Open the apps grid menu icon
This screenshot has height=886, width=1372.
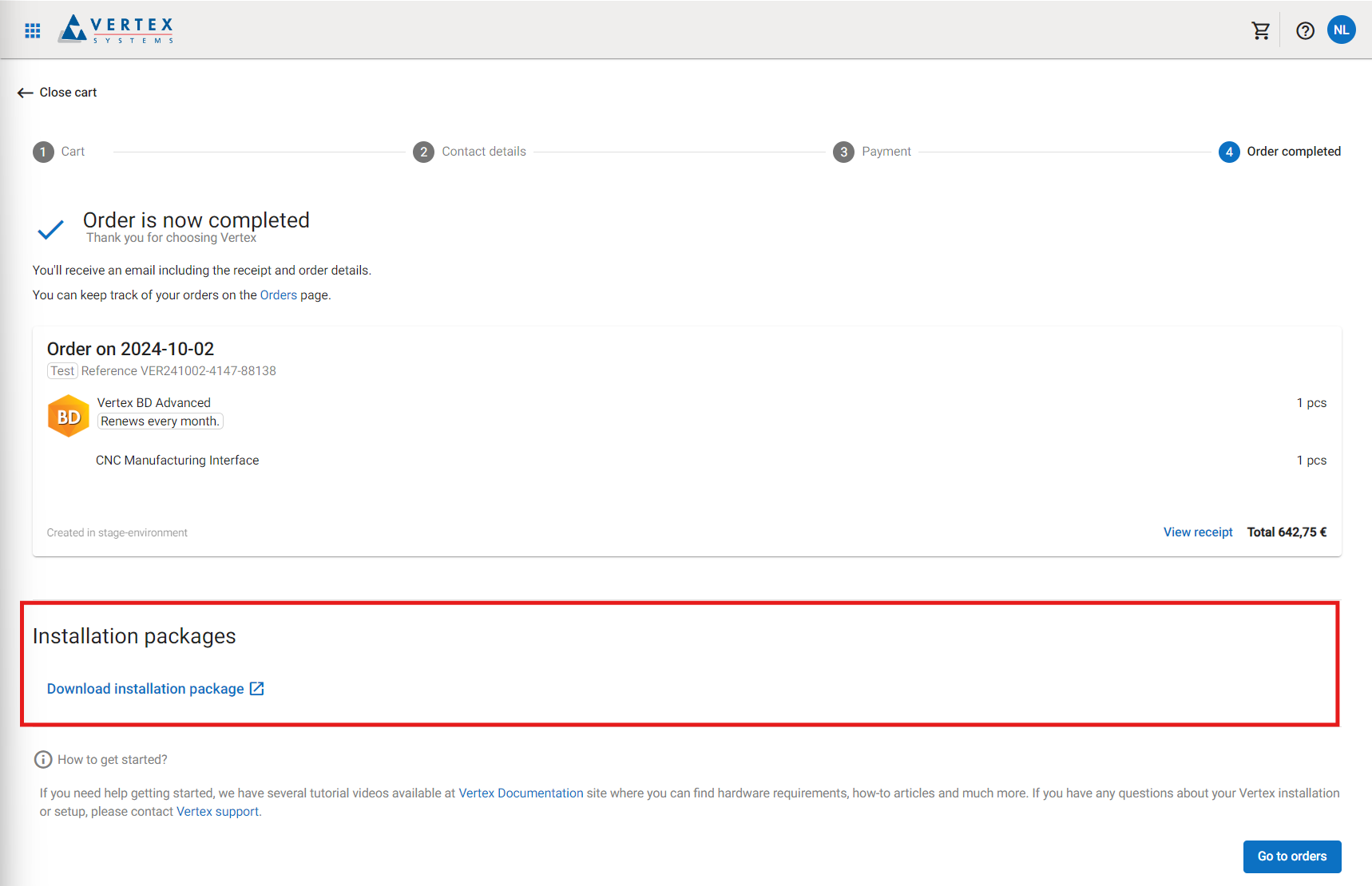tap(33, 31)
